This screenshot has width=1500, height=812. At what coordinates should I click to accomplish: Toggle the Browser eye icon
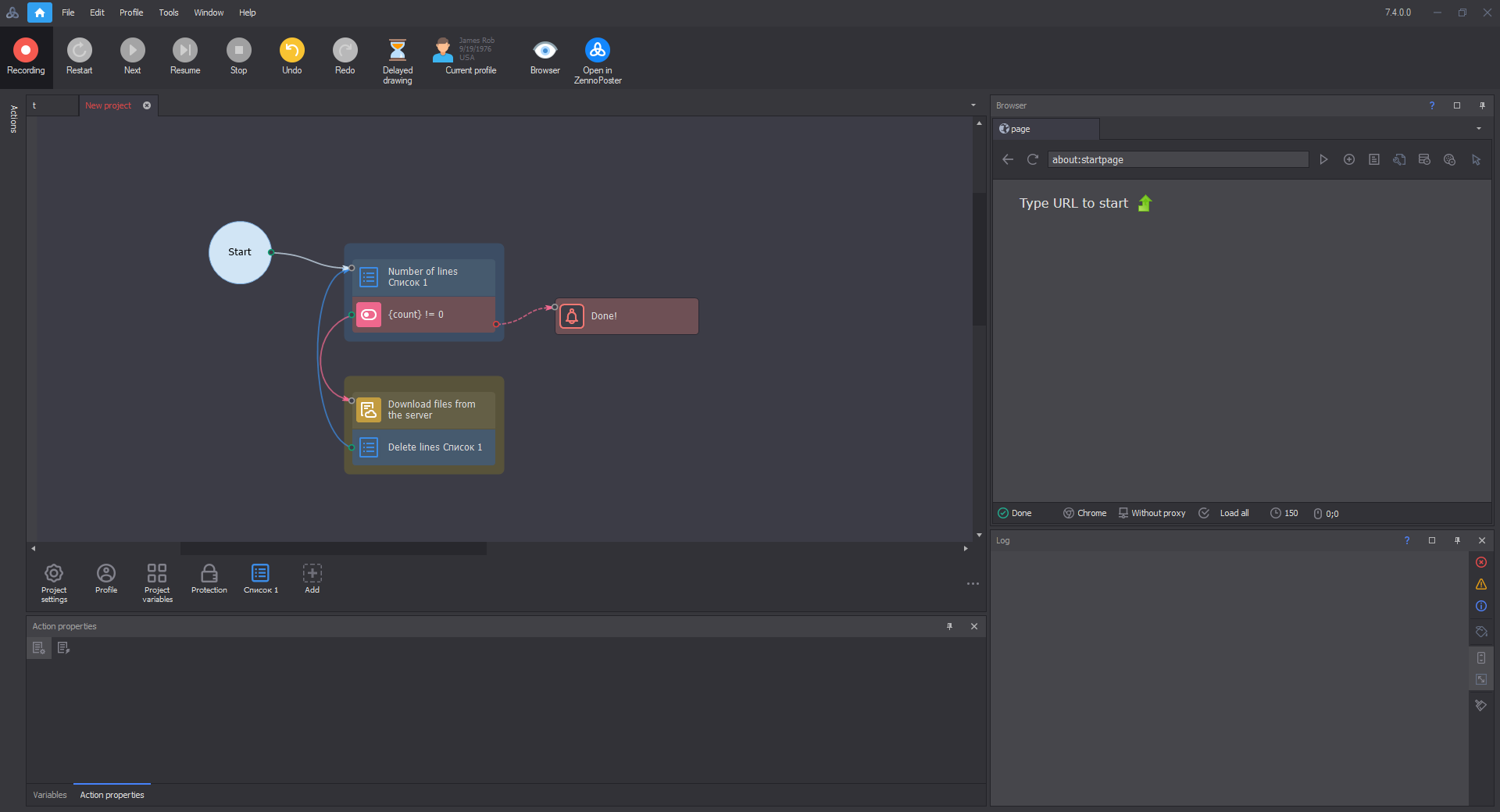pos(545,51)
